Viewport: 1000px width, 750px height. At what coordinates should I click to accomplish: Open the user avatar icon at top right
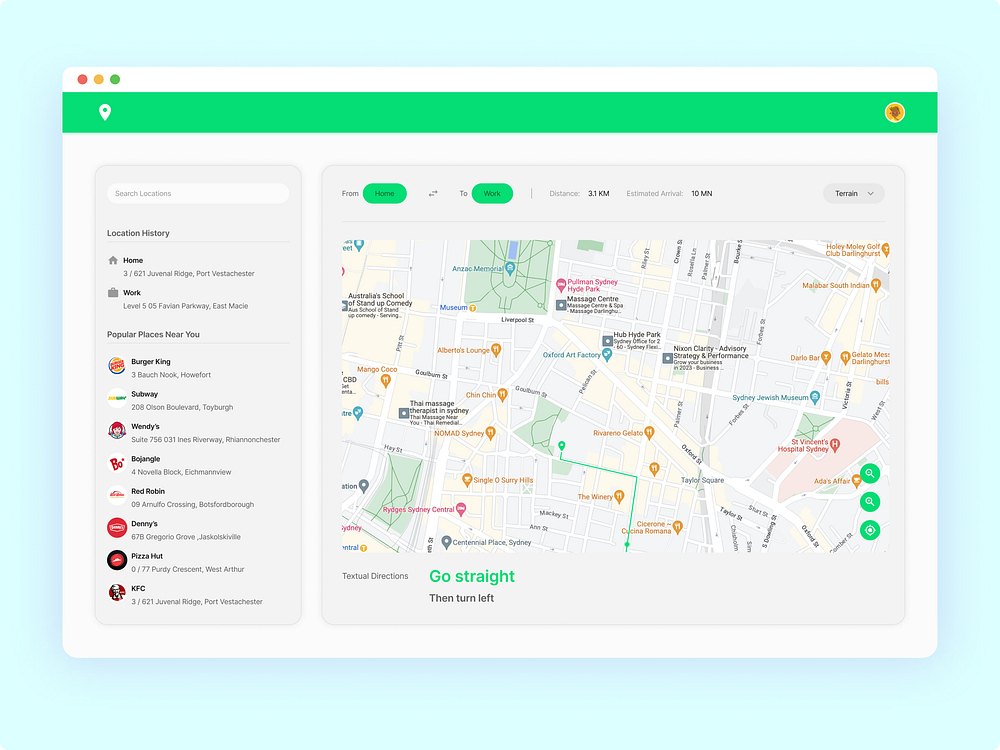(x=895, y=113)
